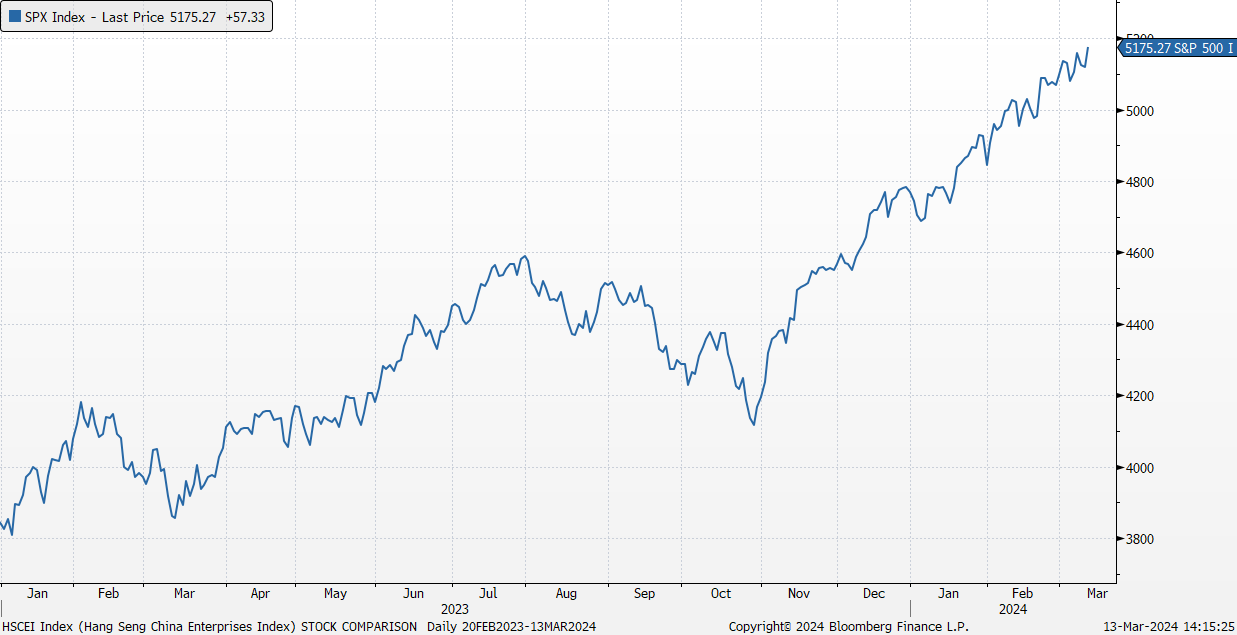Viewport: 1237px width, 635px height.
Task: Click the Daily 20FEB2023-13MAR2024 date range text
Action: point(511,627)
